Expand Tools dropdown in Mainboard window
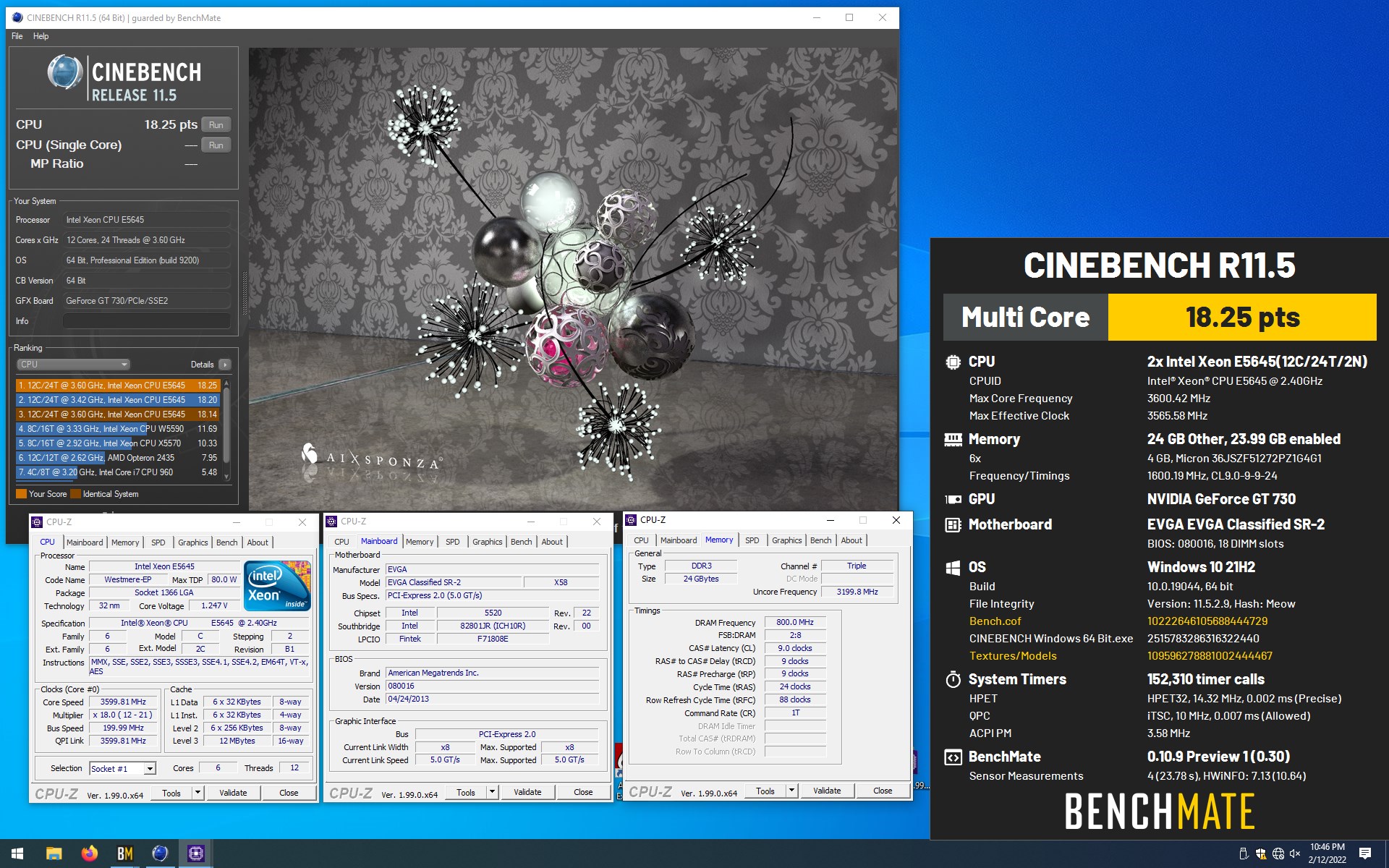The width and height of the screenshot is (1389, 868). pos(492,792)
